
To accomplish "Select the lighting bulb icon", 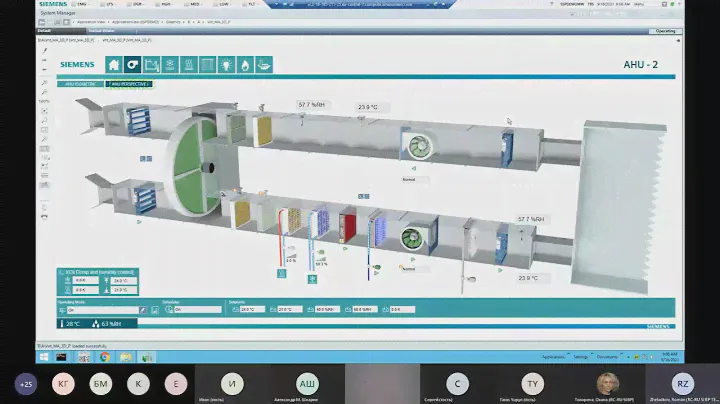I will pyautogui.click(x=226, y=65).
